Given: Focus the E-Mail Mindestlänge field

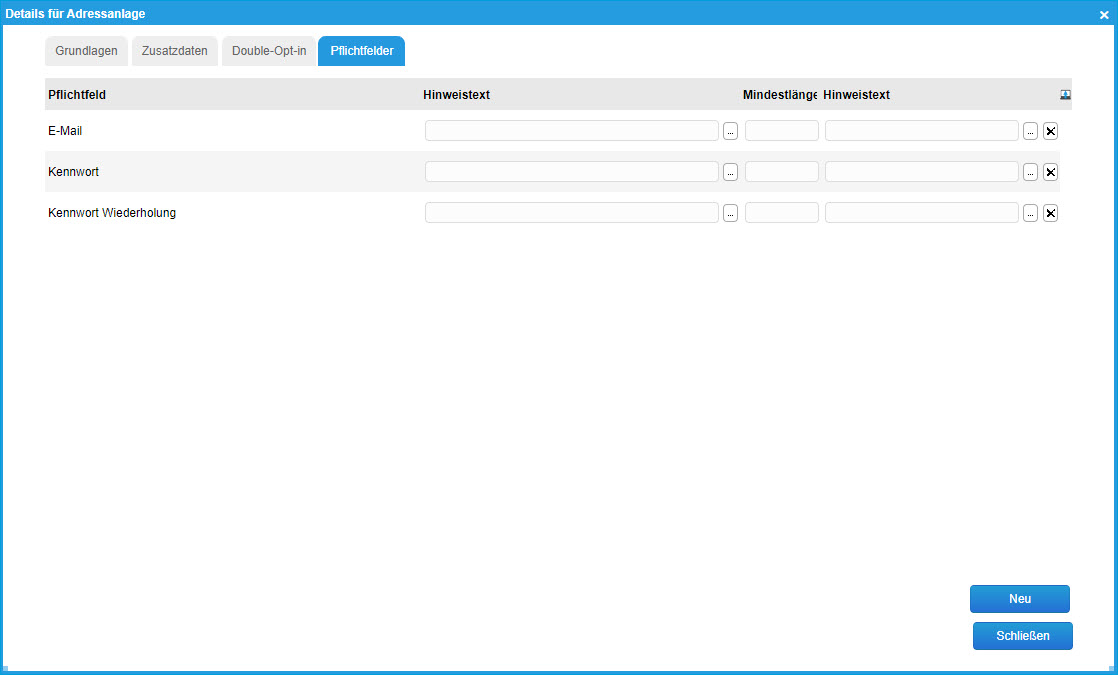Looking at the screenshot, I should tap(781, 131).
